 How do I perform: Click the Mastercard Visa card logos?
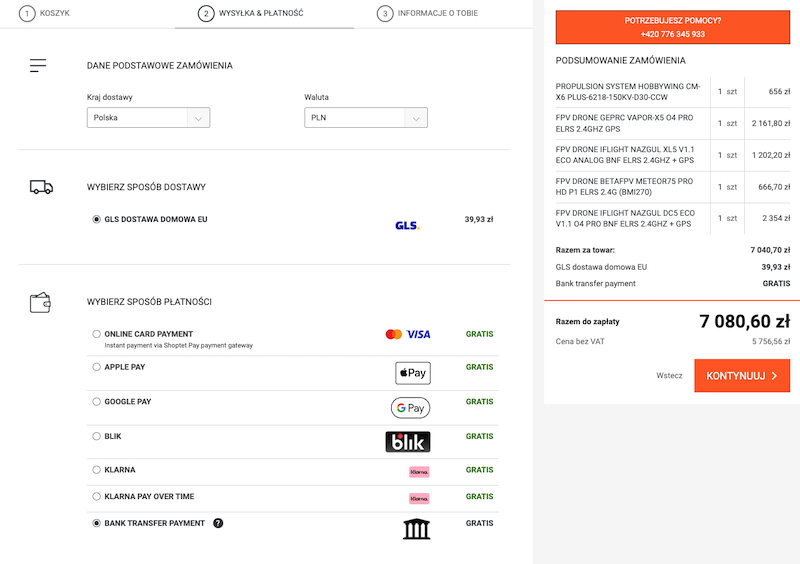click(x=408, y=334)
